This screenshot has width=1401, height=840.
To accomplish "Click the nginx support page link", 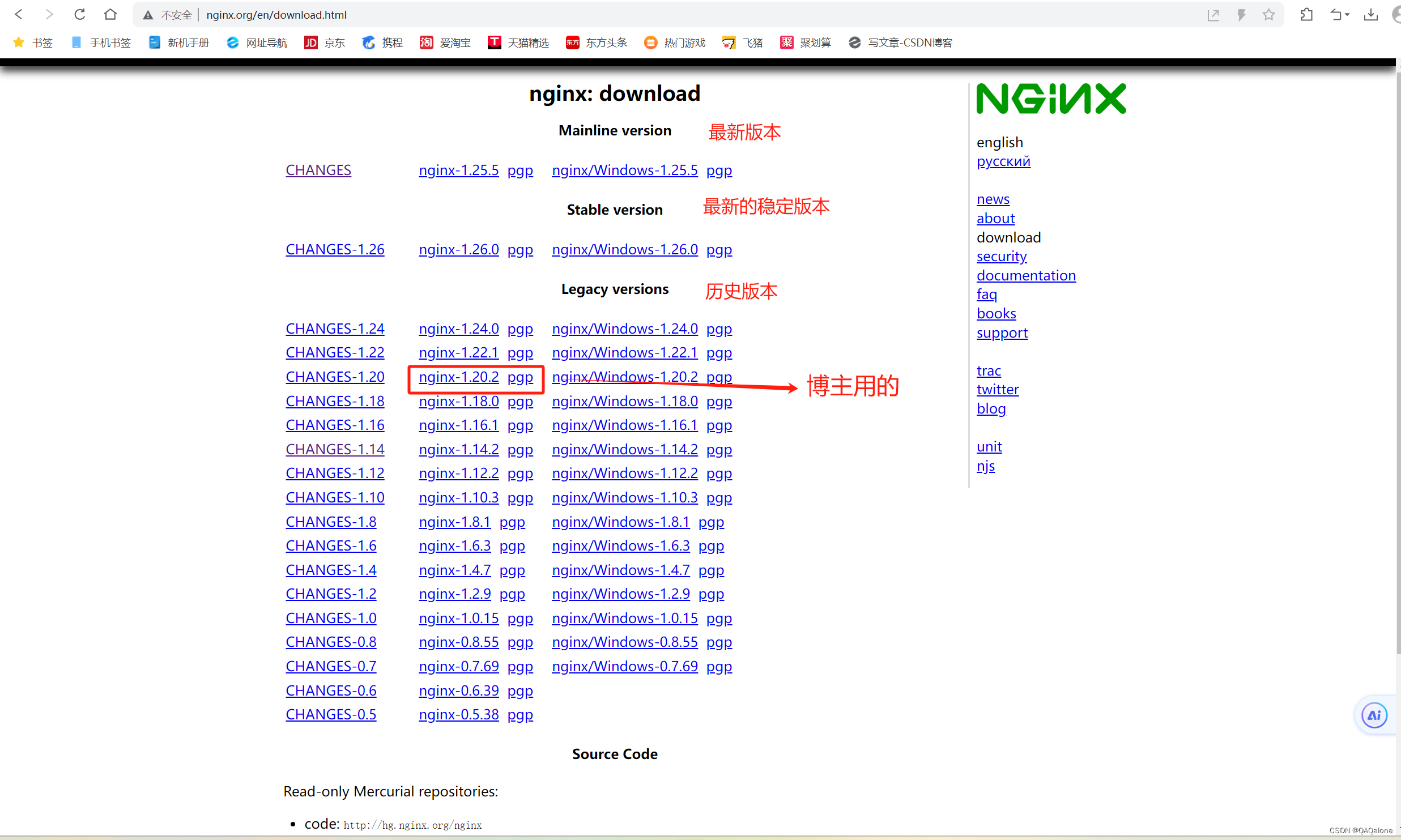I will click(1002, 331).
